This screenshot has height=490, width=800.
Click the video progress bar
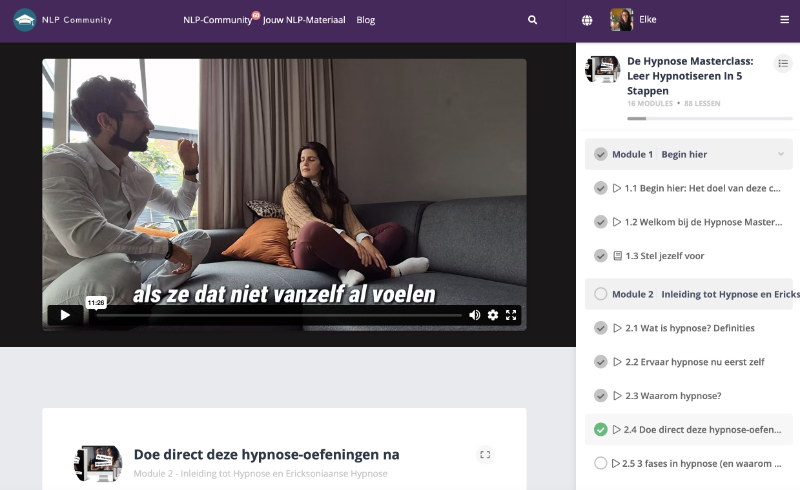[279, 315]
